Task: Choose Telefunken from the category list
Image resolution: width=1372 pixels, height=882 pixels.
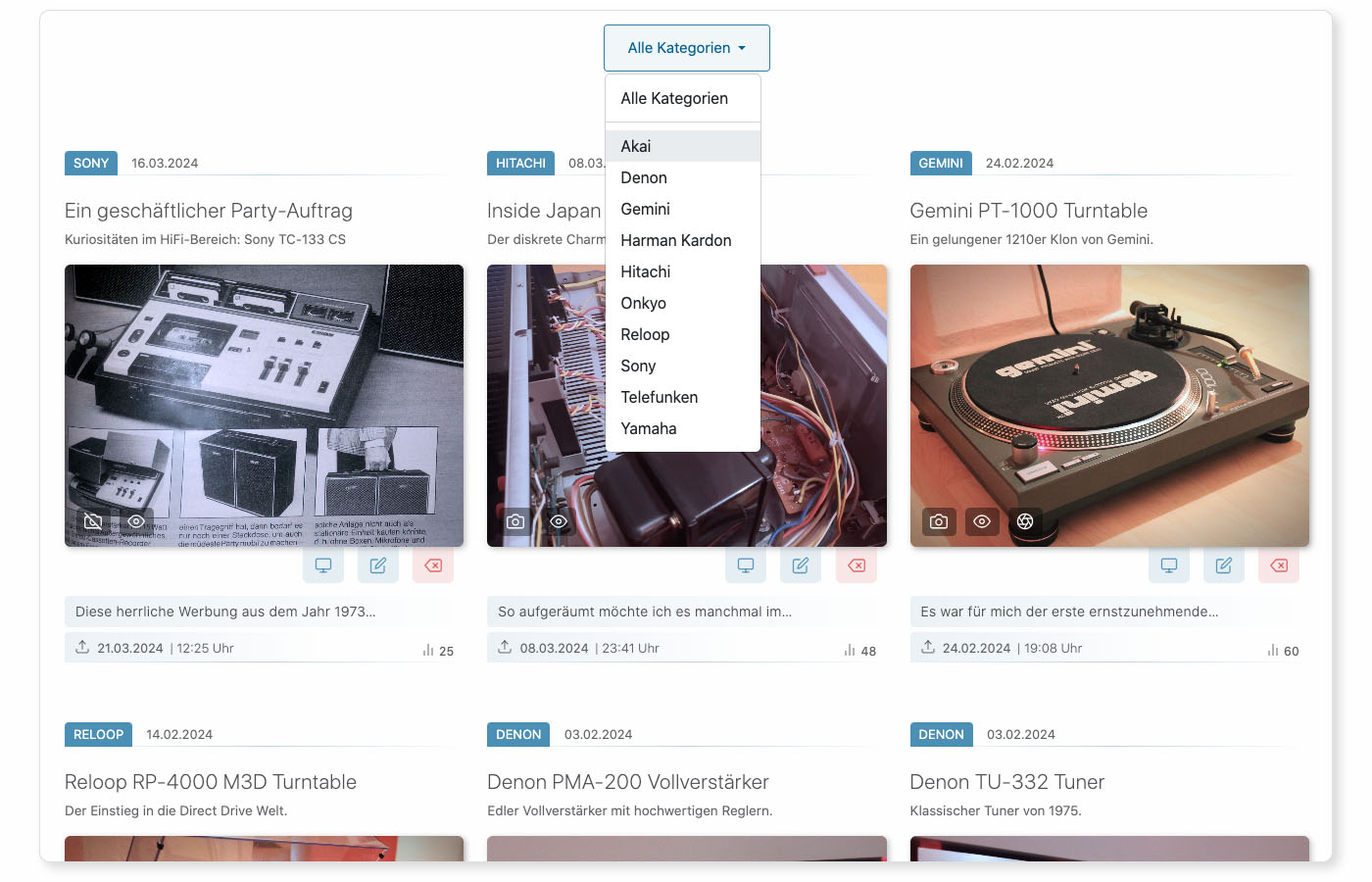Action: [x=683, y=397]
